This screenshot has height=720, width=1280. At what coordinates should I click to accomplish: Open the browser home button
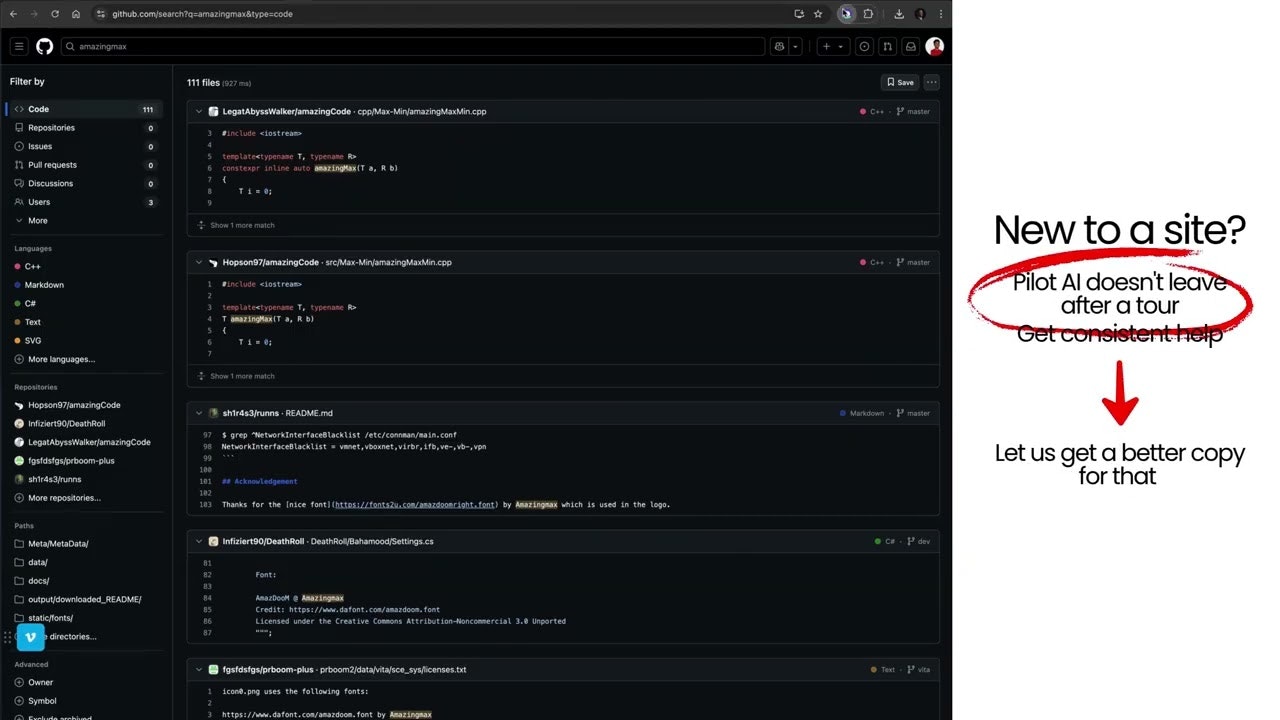point(76,14)
